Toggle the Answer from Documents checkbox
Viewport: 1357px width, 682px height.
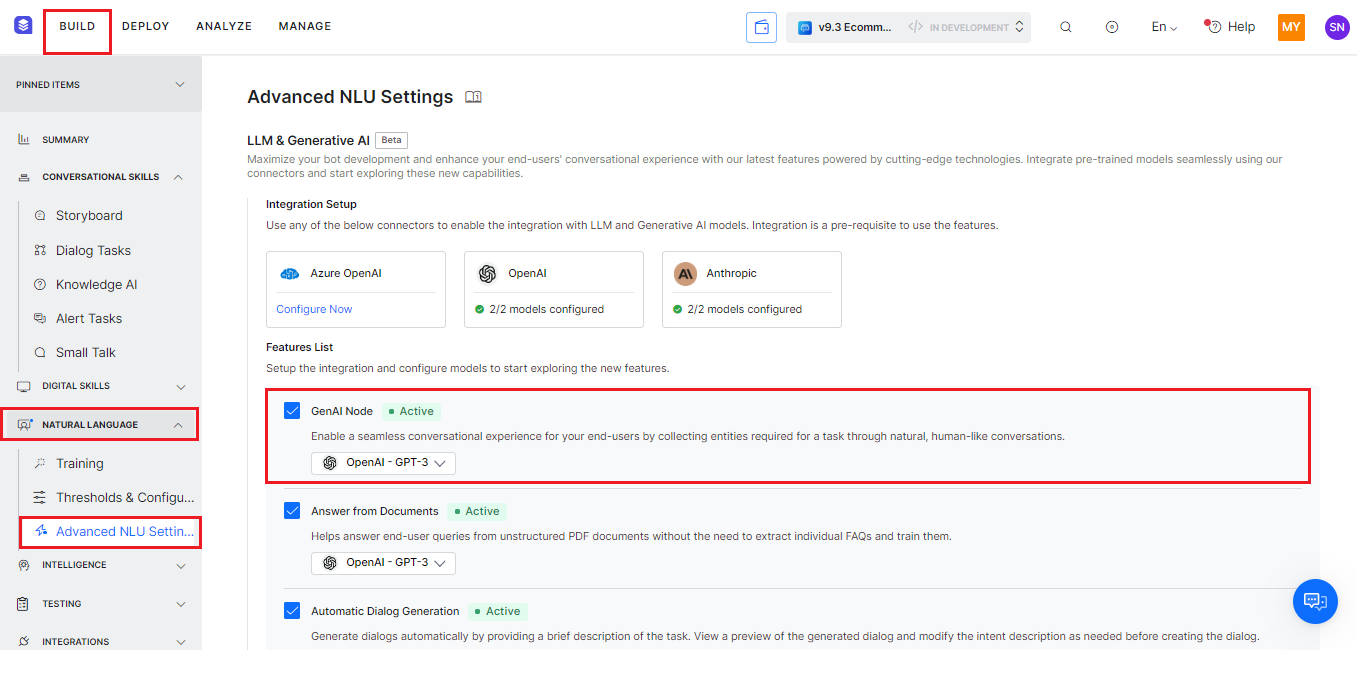(292, 510)
